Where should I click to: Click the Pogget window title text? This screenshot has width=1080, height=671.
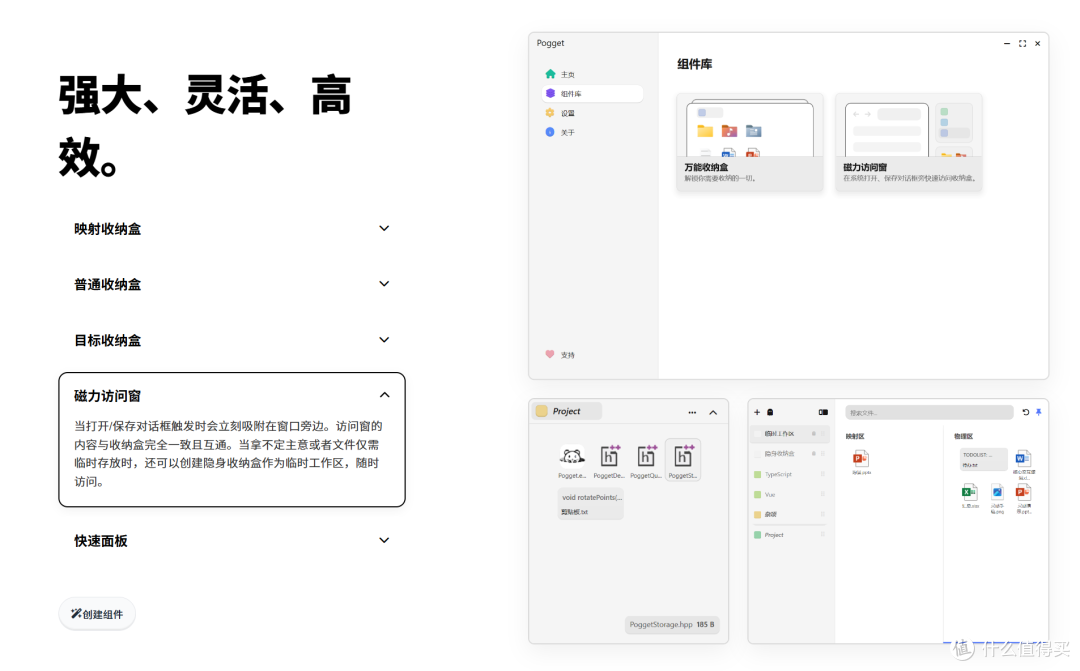(550, 43)
